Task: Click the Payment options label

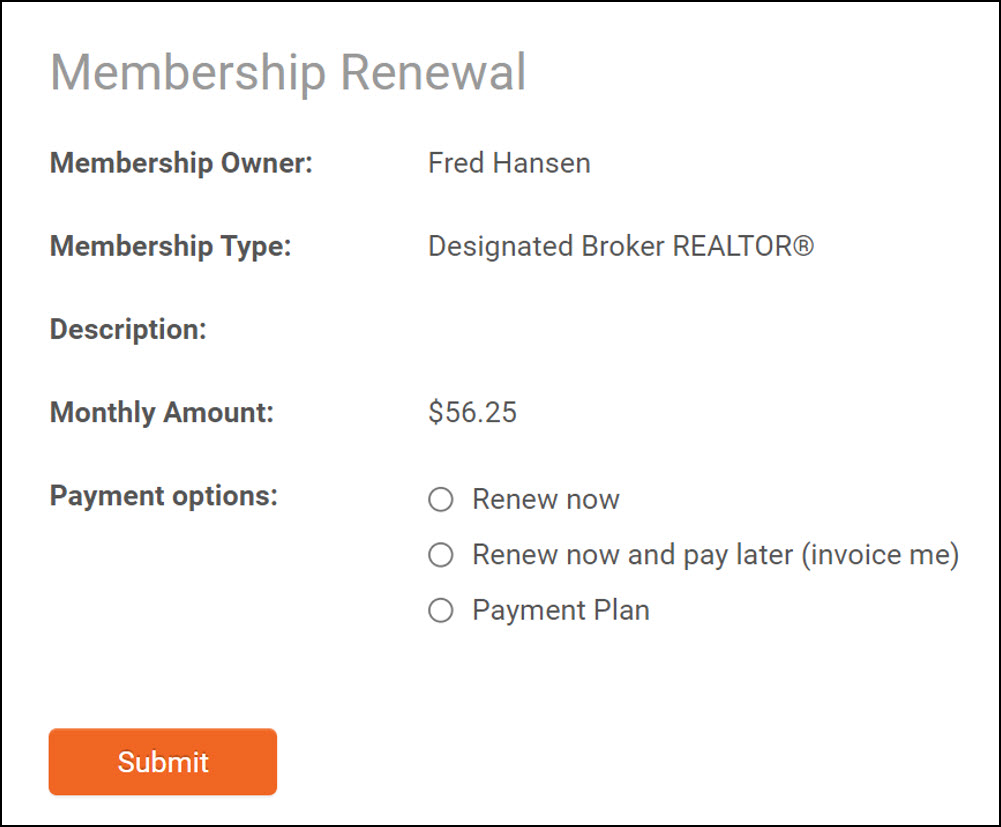Action: tap(163, 496)
